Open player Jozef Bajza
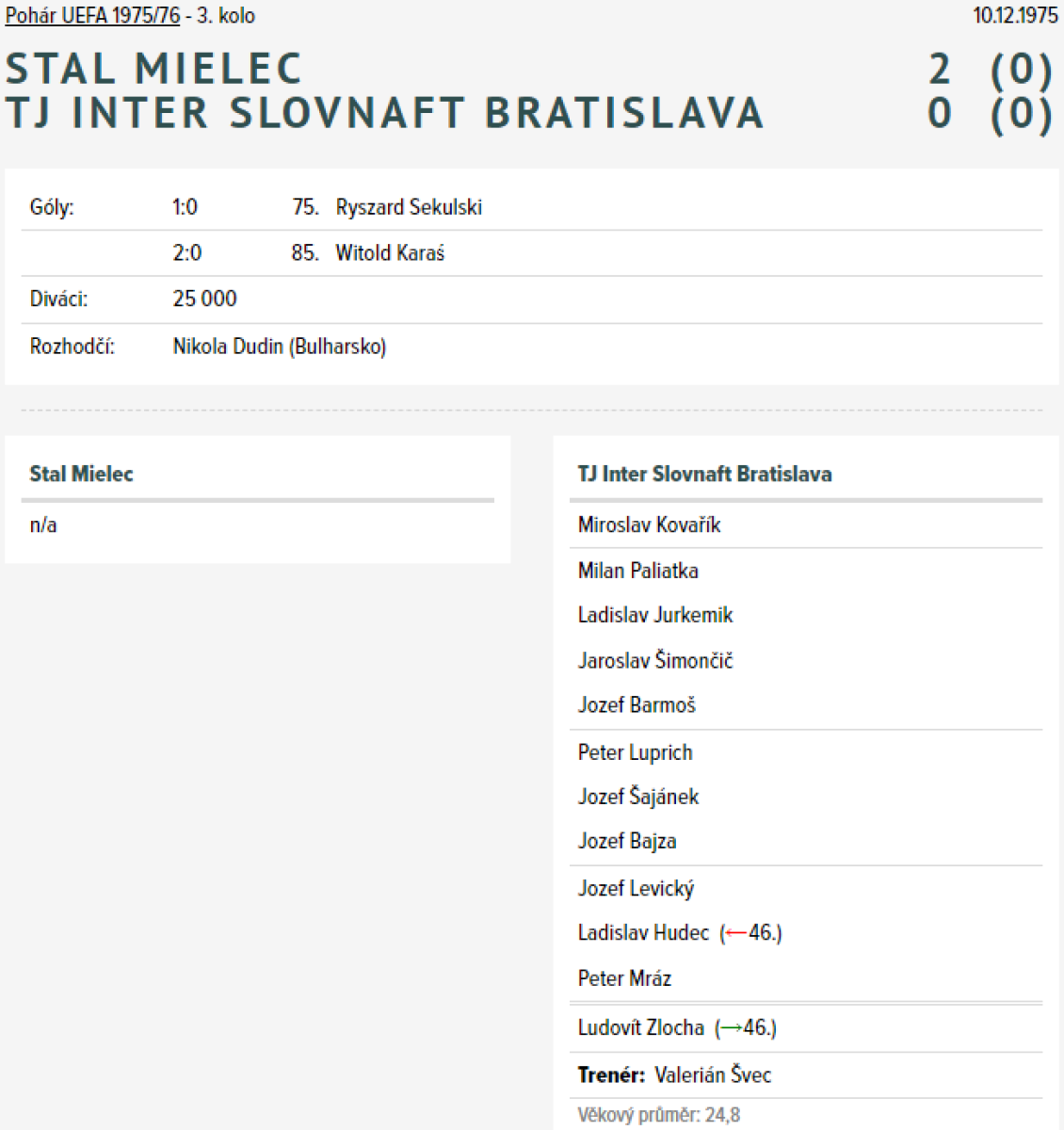This screenshot has height=1130, width=1064. [626, 841]
